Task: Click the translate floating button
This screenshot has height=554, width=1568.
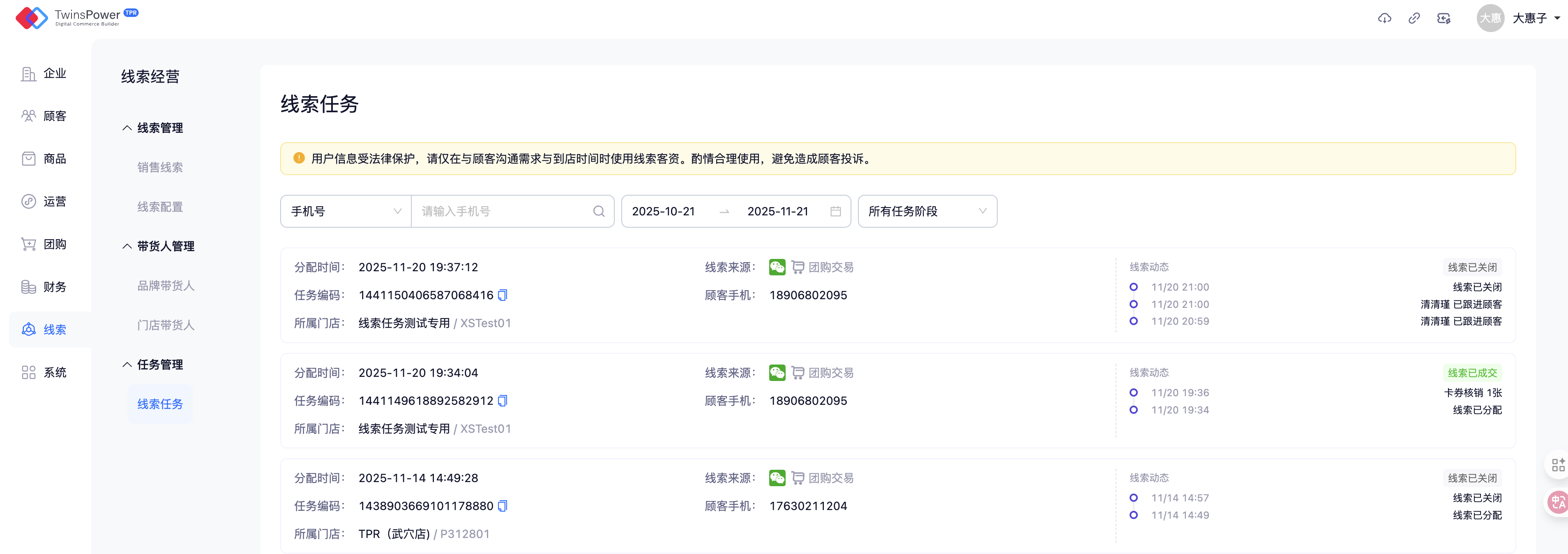Action: (x=1558, y=502)
